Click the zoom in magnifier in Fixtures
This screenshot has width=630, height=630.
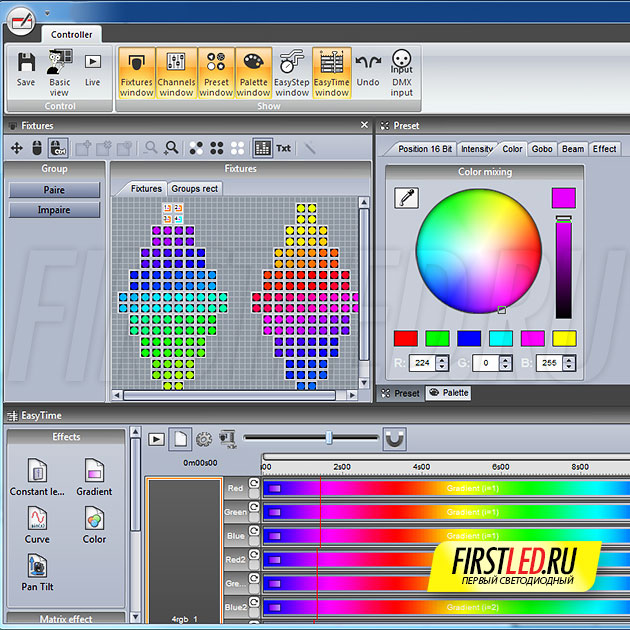click(x=171, y=148)
